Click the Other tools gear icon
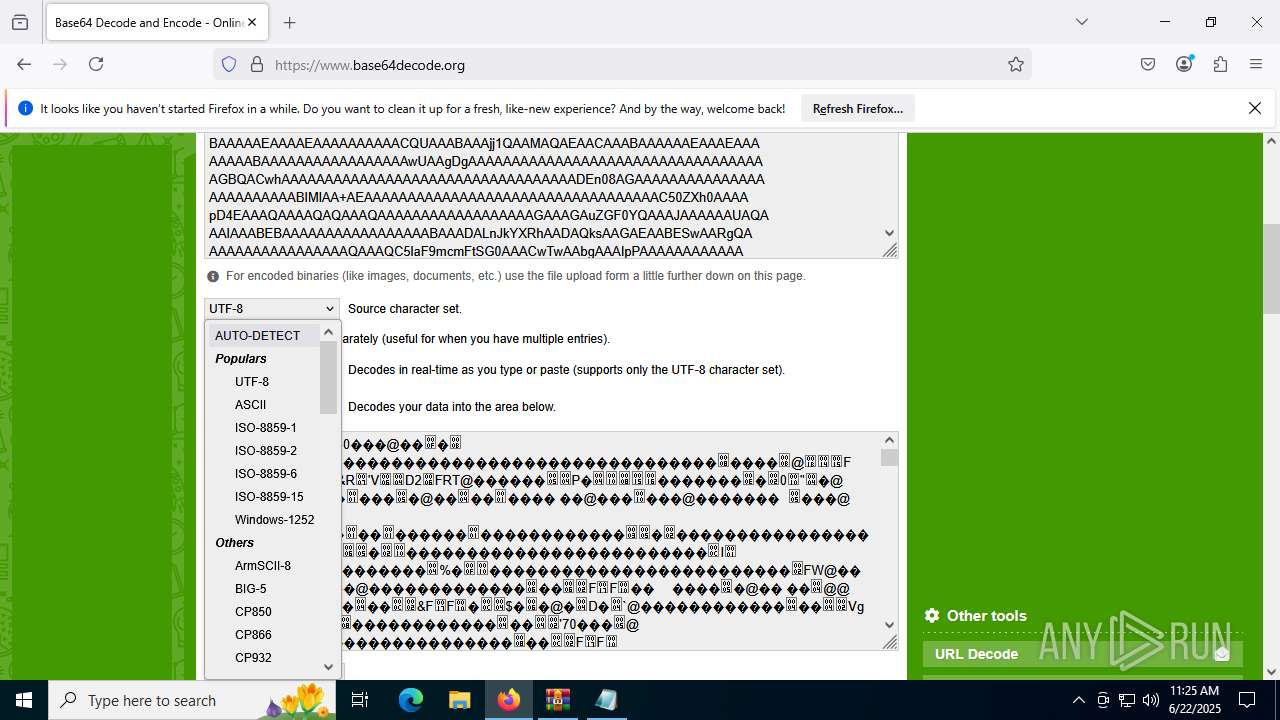Viewport: 1280px width, 720px height. [x=932, y=616]
